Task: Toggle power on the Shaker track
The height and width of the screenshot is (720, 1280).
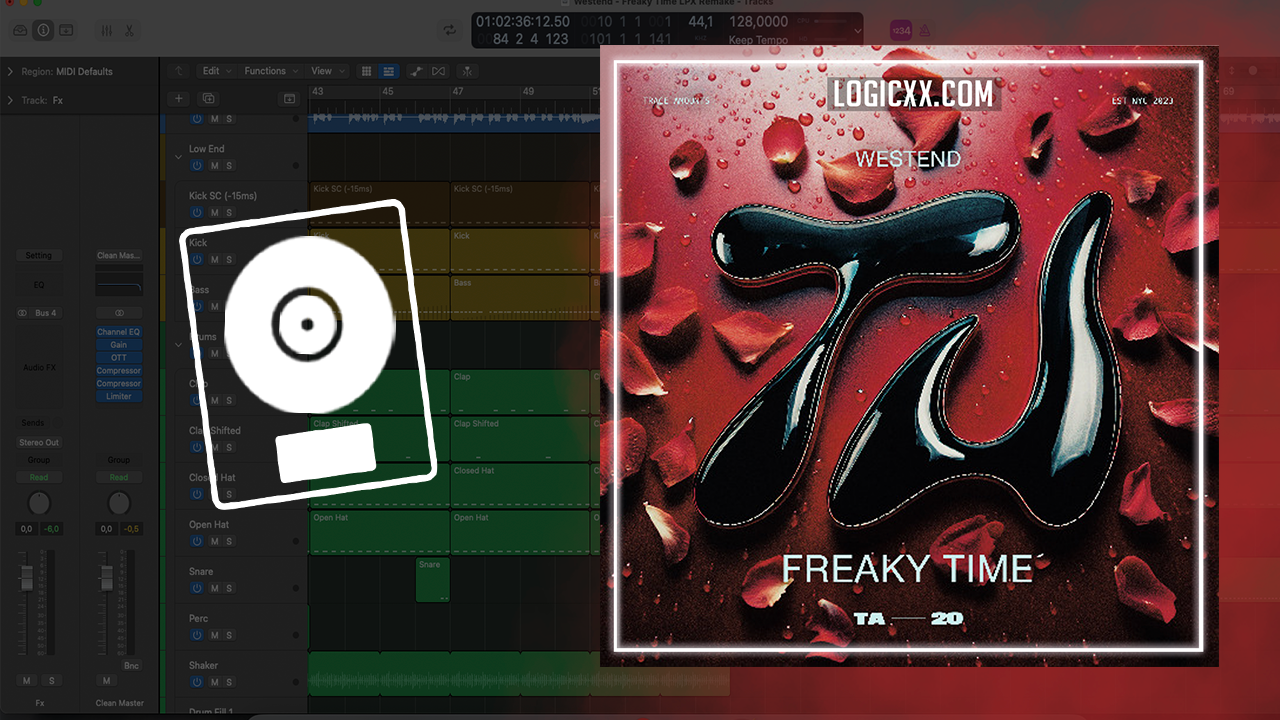Action: point(196,682)
